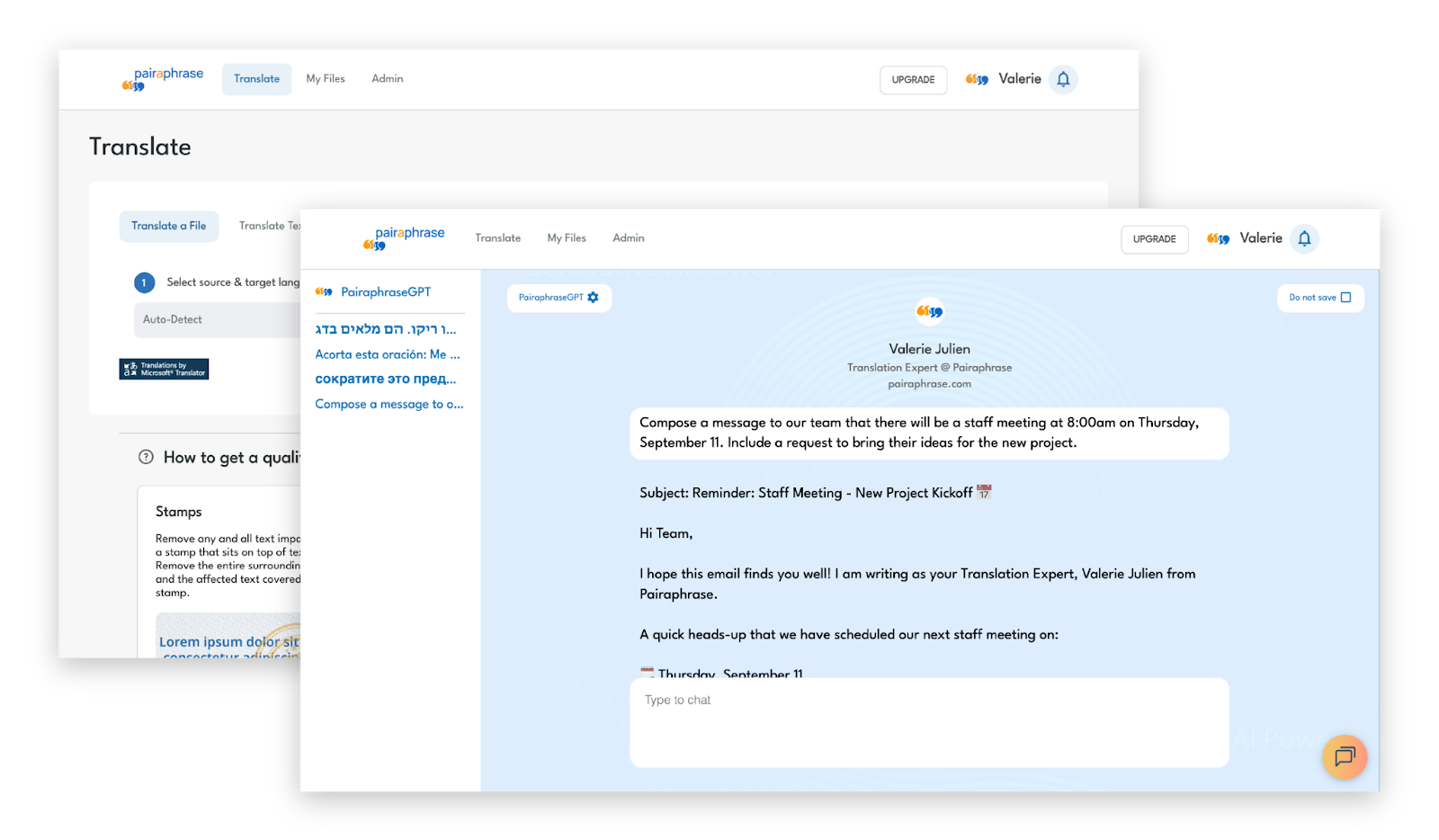The width and height of the screenshot is (1439, 840).
Task: Open the Auto-Detect source language dropdown
Action: (216, 319)
